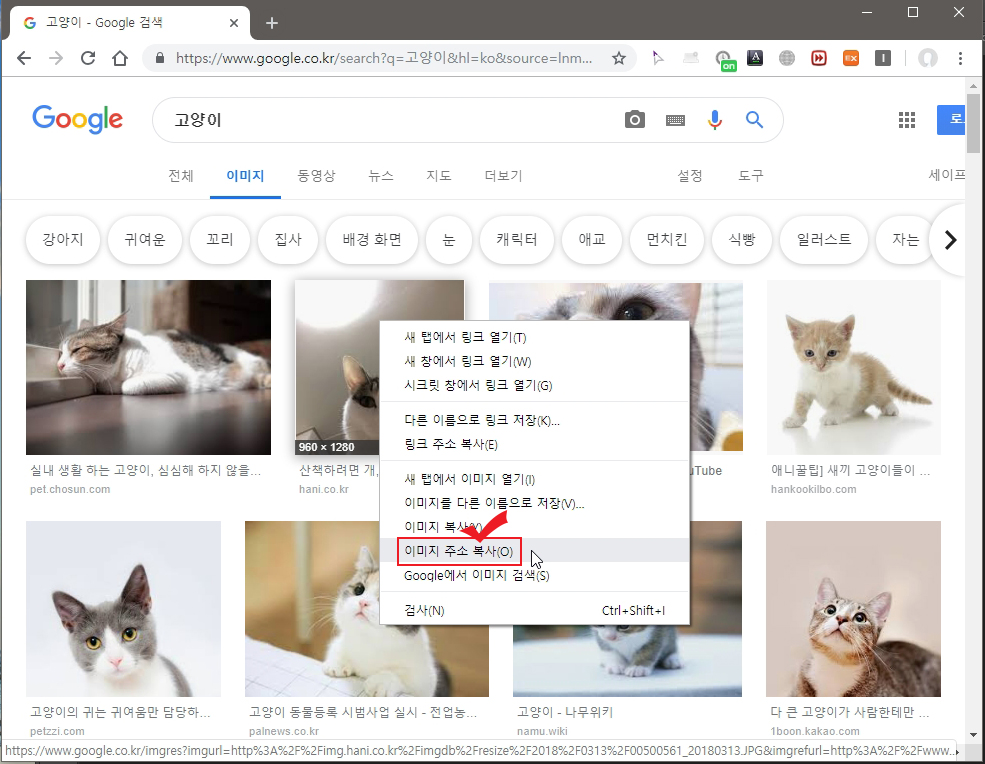This screenshot has width=985, height=764.
Task: Select 이미지 주소 복사 from context menu
Action: (x=458, y=550)
